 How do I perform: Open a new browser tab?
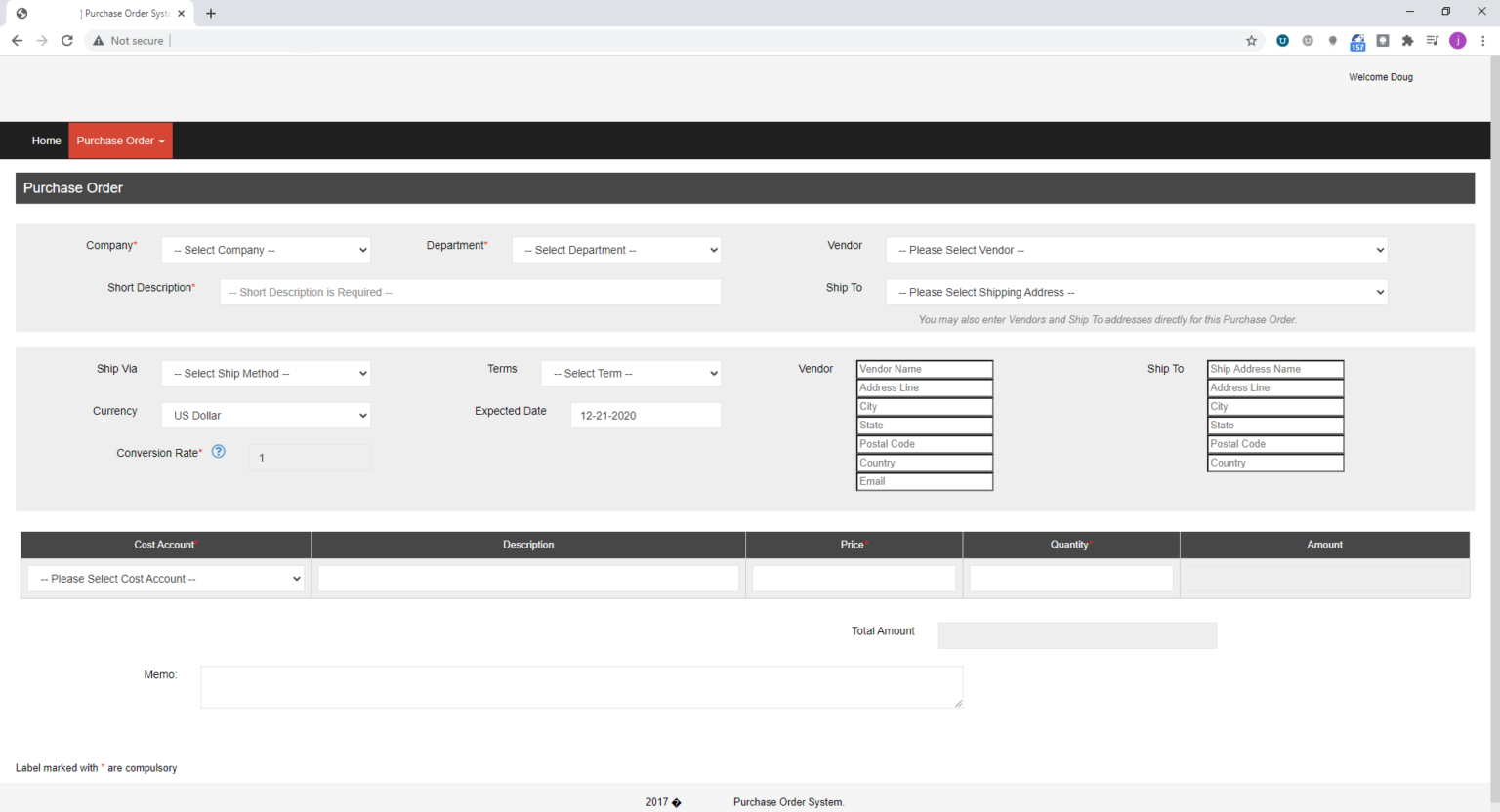tap(211, 14)
